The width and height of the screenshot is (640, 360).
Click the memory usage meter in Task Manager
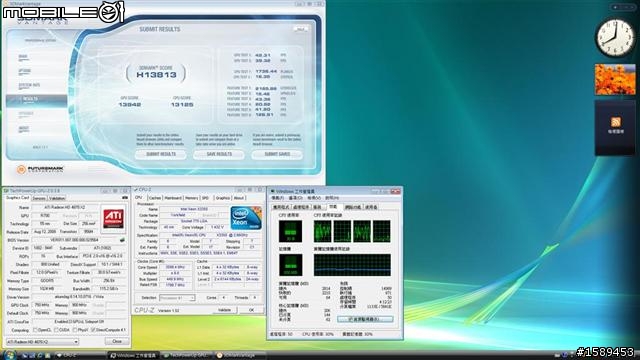pyautogui.click(x=291, y=265)
